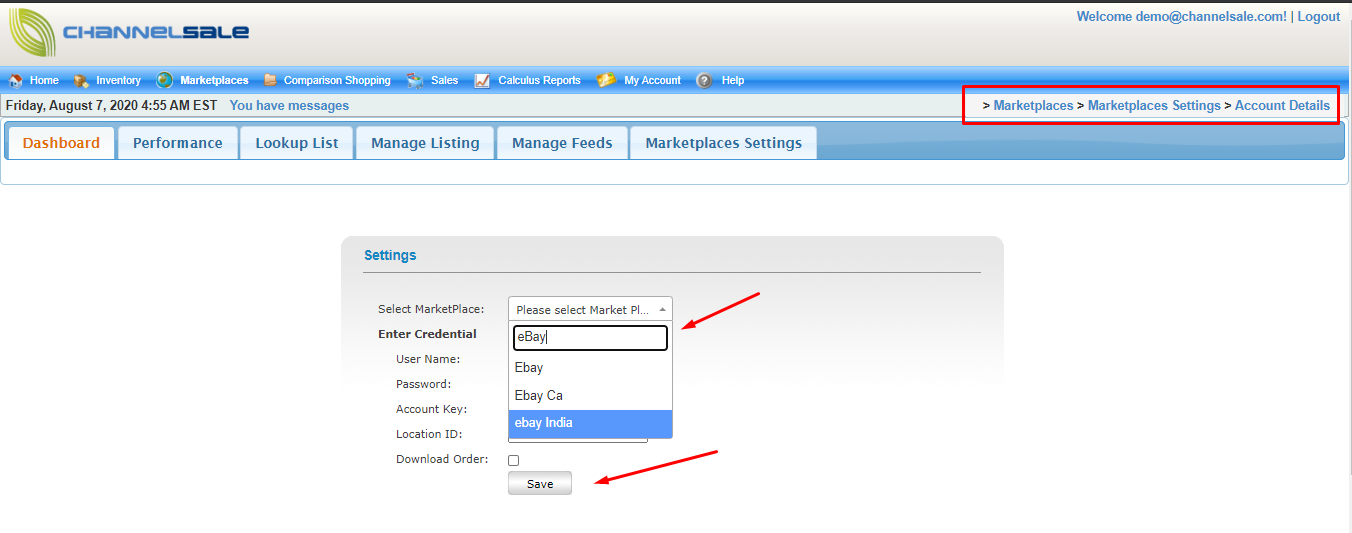Image resolution: width=1352 pixels, height=533 pixels.
Task: Click the Friday, August 7, 2020 date text
Action: 112,106
